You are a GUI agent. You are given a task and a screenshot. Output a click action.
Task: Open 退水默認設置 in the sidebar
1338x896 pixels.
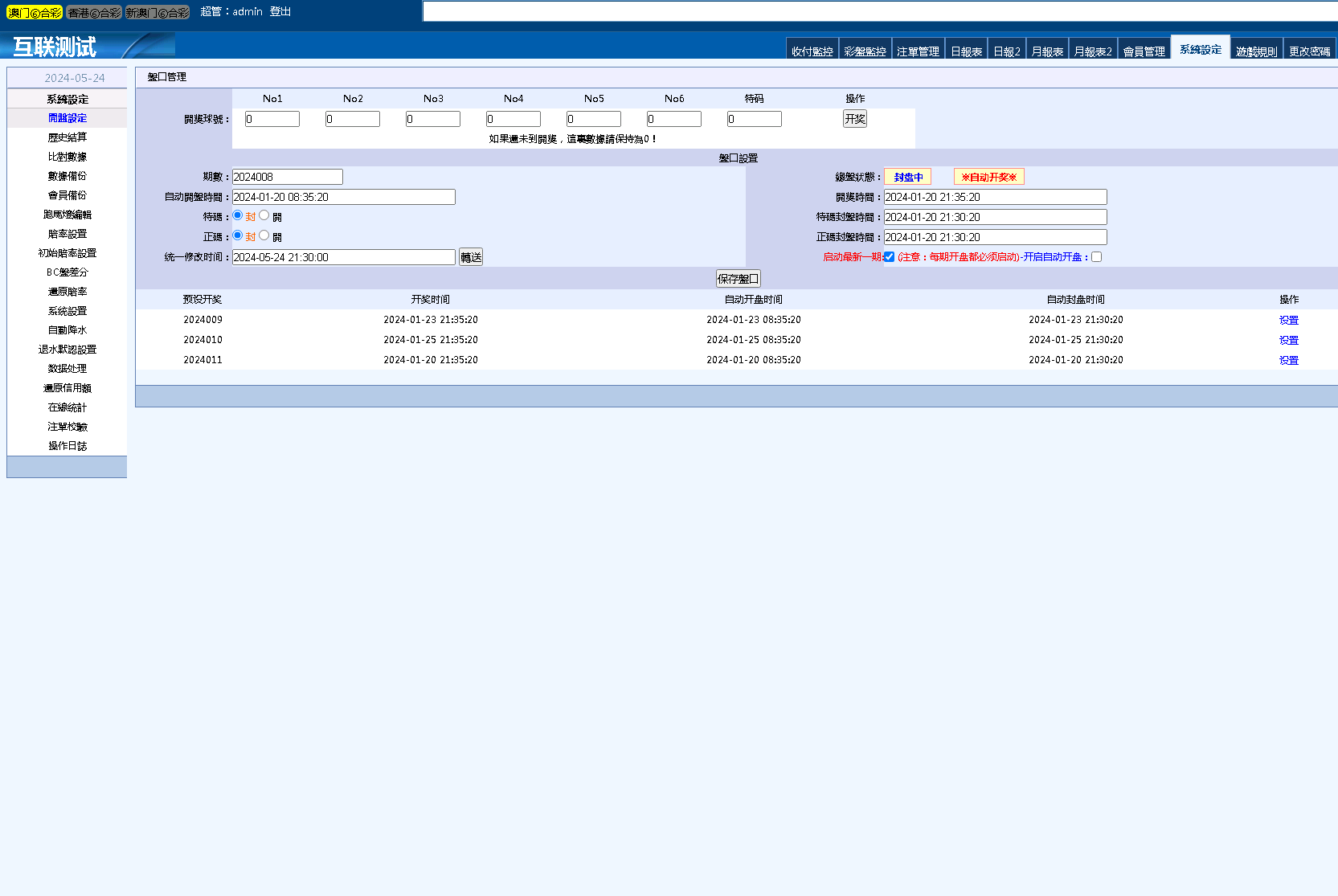click(68, 350)
